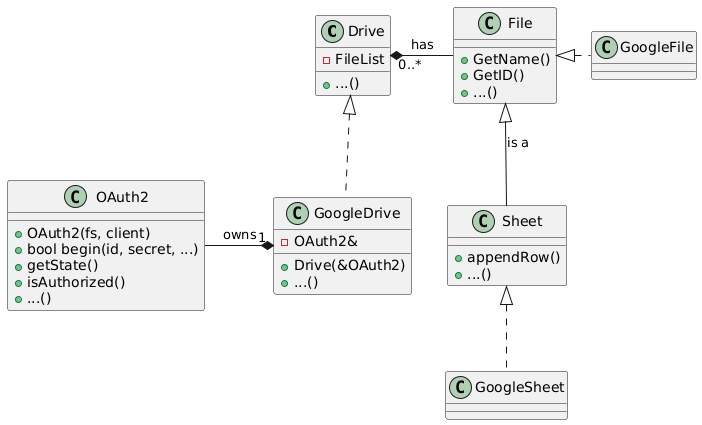Click the red square beside OAuth2&
This screenshot has height=425, width=702.
pos(284,241)
